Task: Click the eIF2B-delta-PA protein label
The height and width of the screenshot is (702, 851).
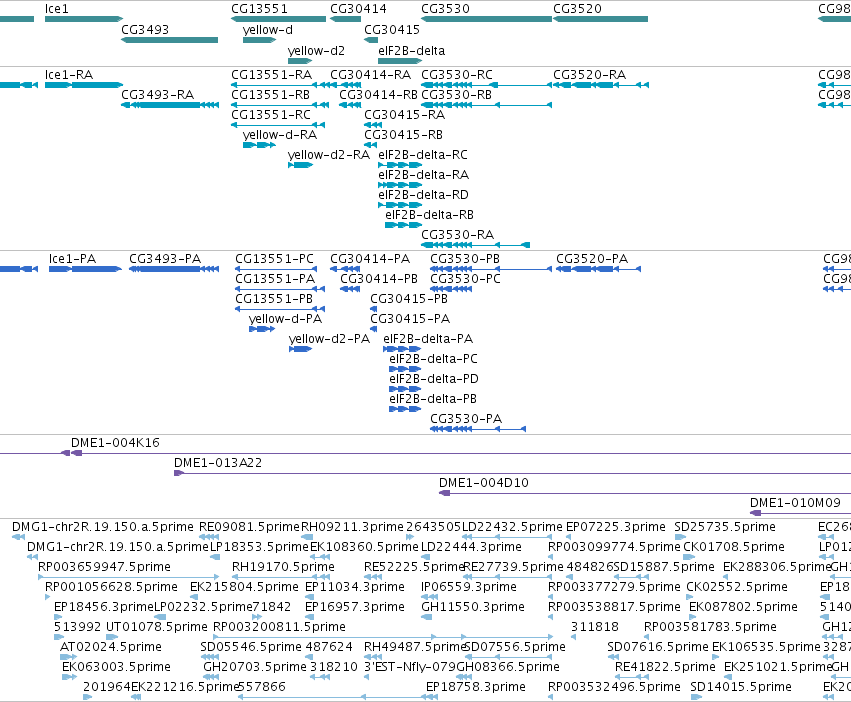Action: click(x=428, y=339)
